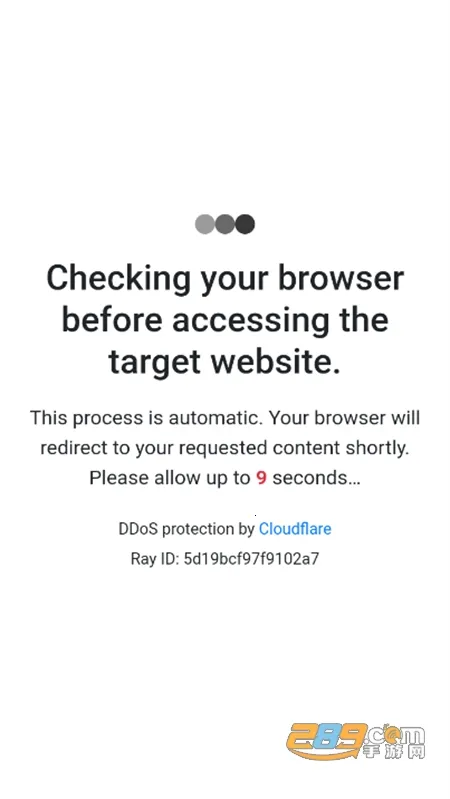Click the Ray ID value 5d19bcf97f9102a7

tap(251, 559)
